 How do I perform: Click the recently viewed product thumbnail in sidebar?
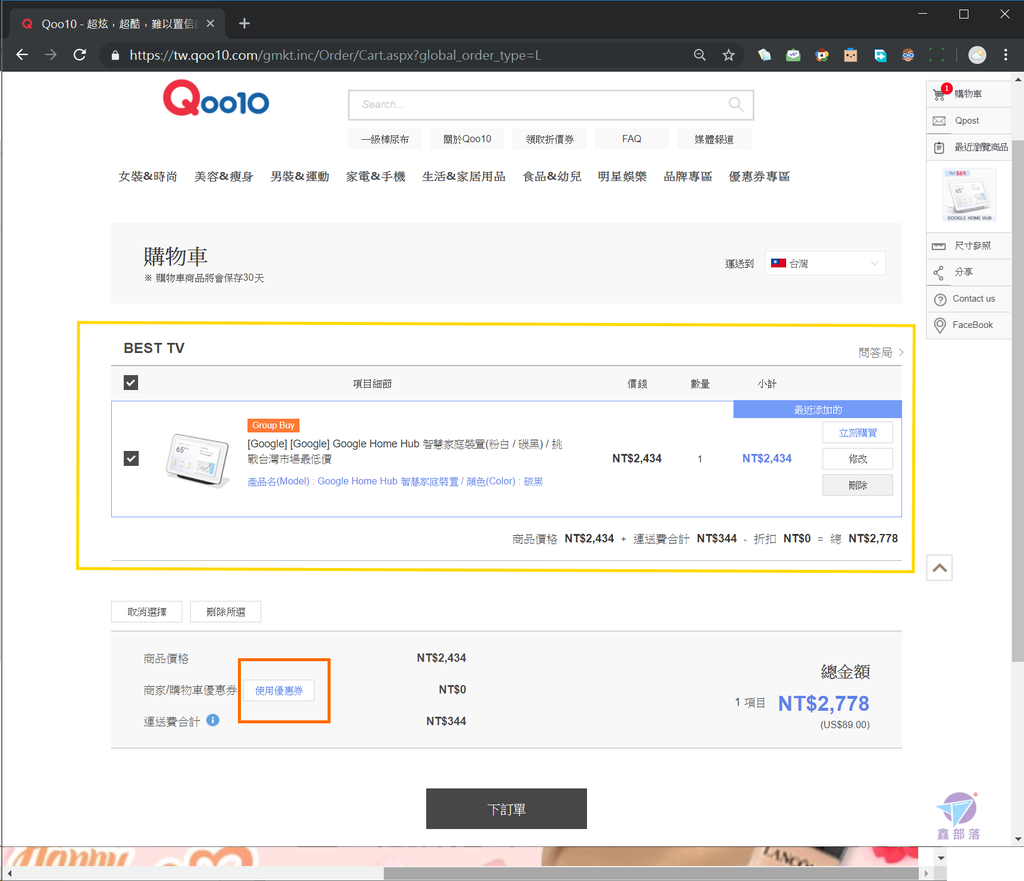point(969,195)
